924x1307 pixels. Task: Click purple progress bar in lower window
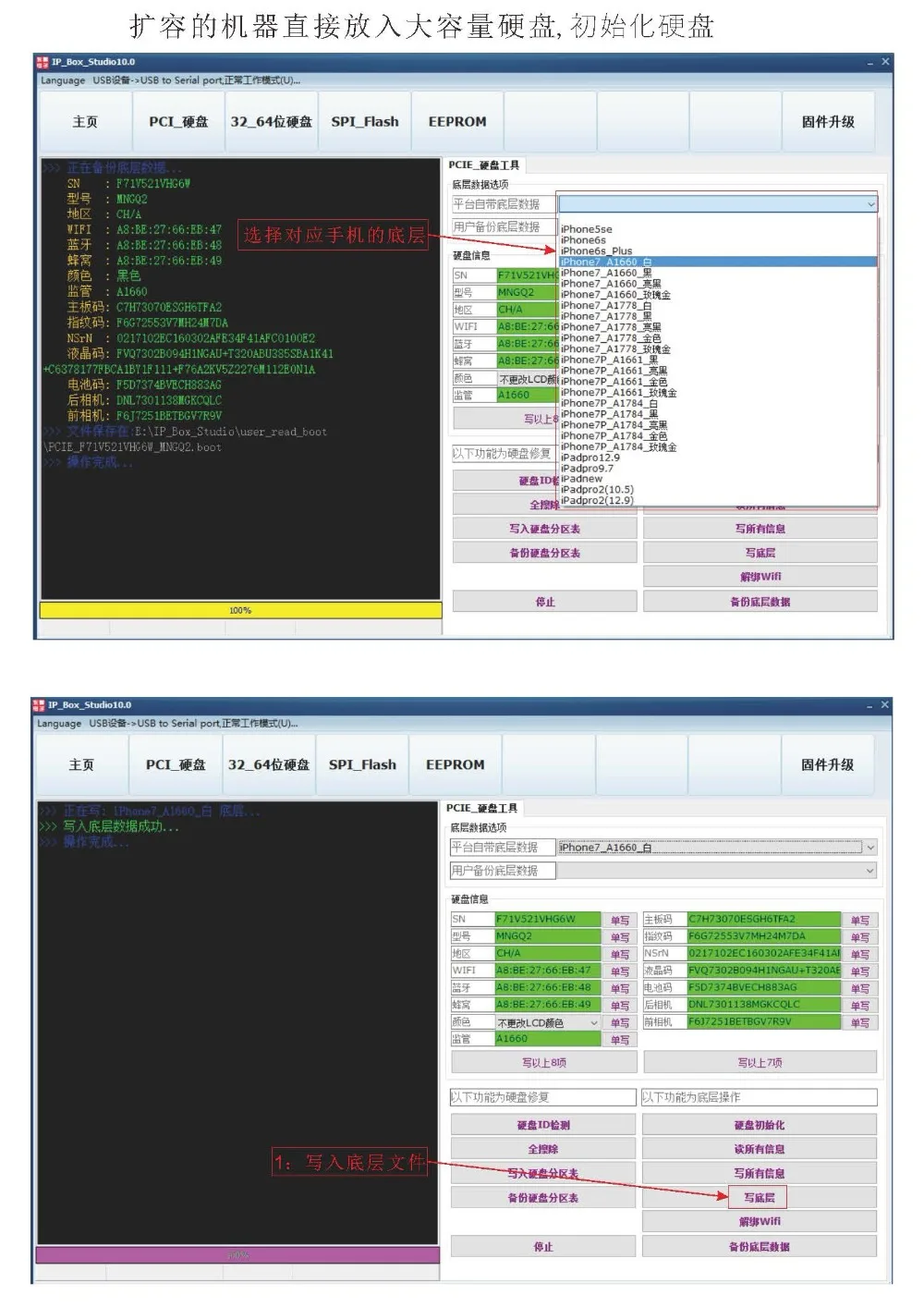(237, 1255)
